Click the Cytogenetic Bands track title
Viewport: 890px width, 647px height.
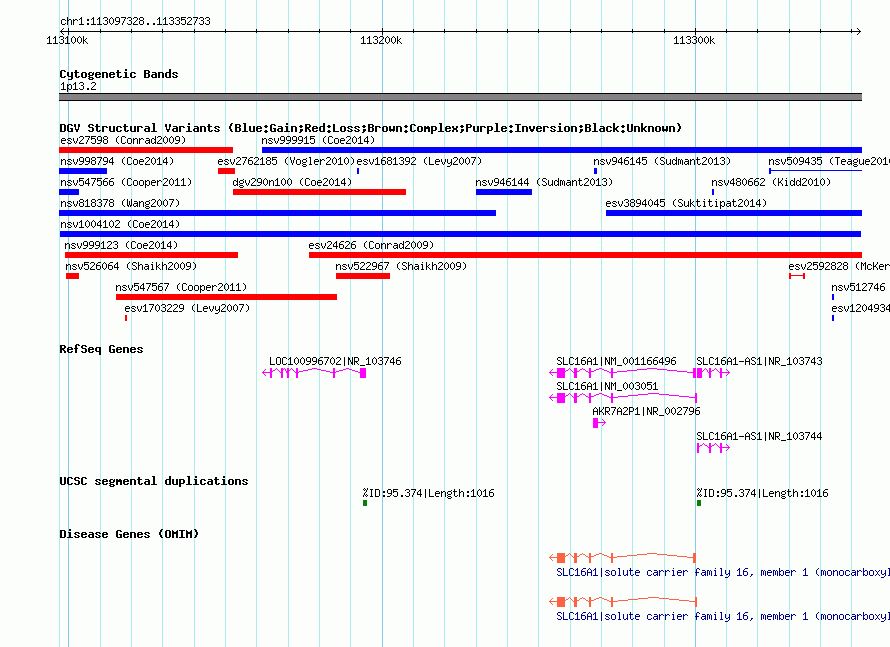click(119, 74)
